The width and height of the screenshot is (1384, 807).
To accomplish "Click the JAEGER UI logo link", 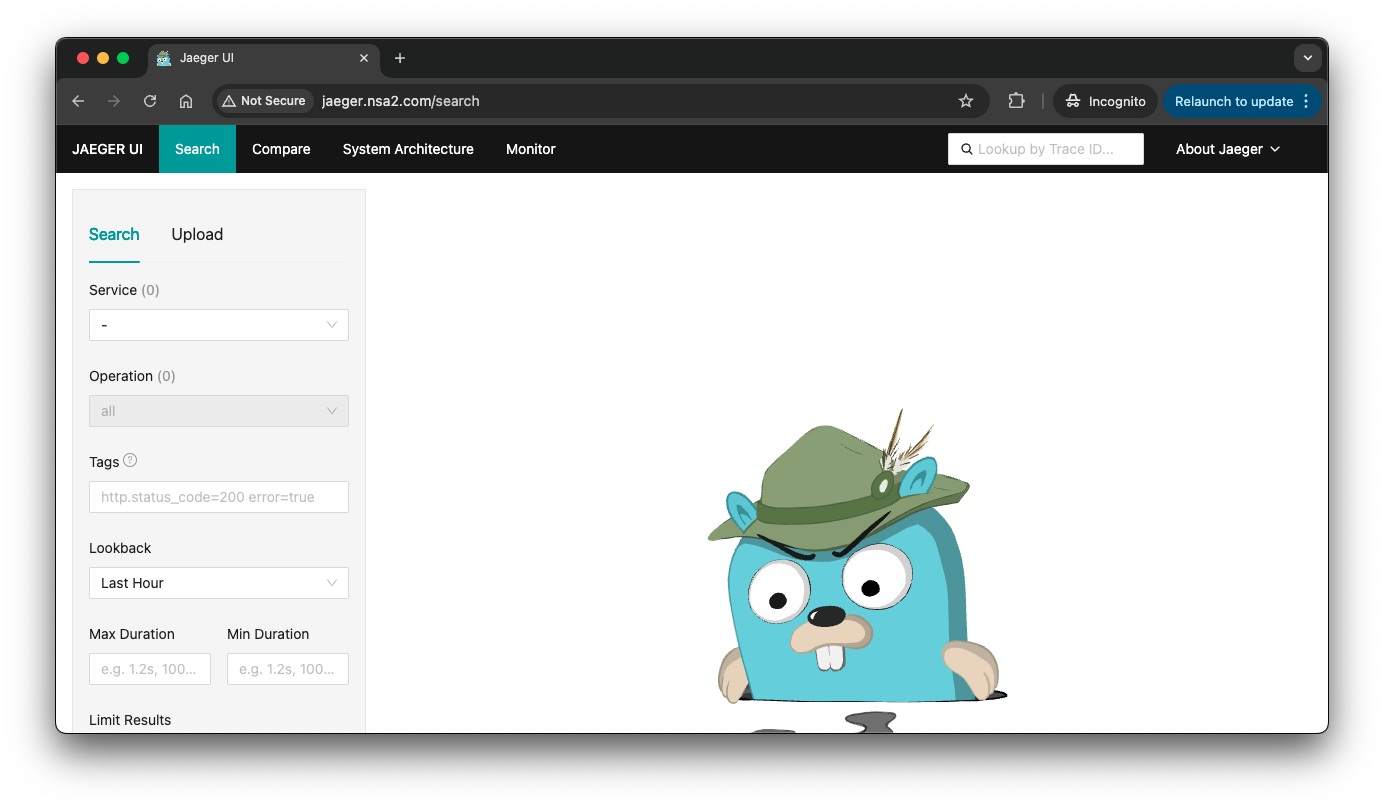I will (107, 149).
